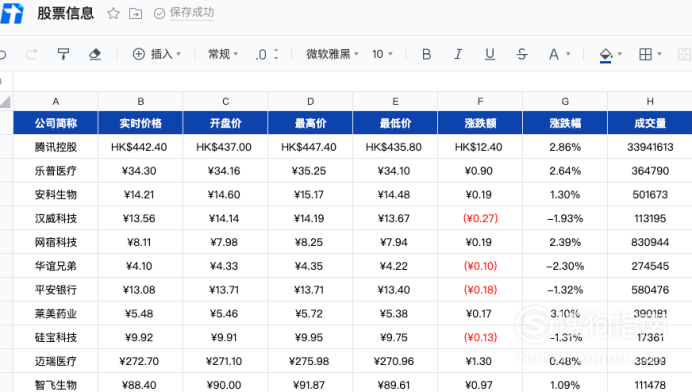Open the 插入 insert menu
This screenshot has width=692, height=392.
pyautogui.click(x=157, y=54)
